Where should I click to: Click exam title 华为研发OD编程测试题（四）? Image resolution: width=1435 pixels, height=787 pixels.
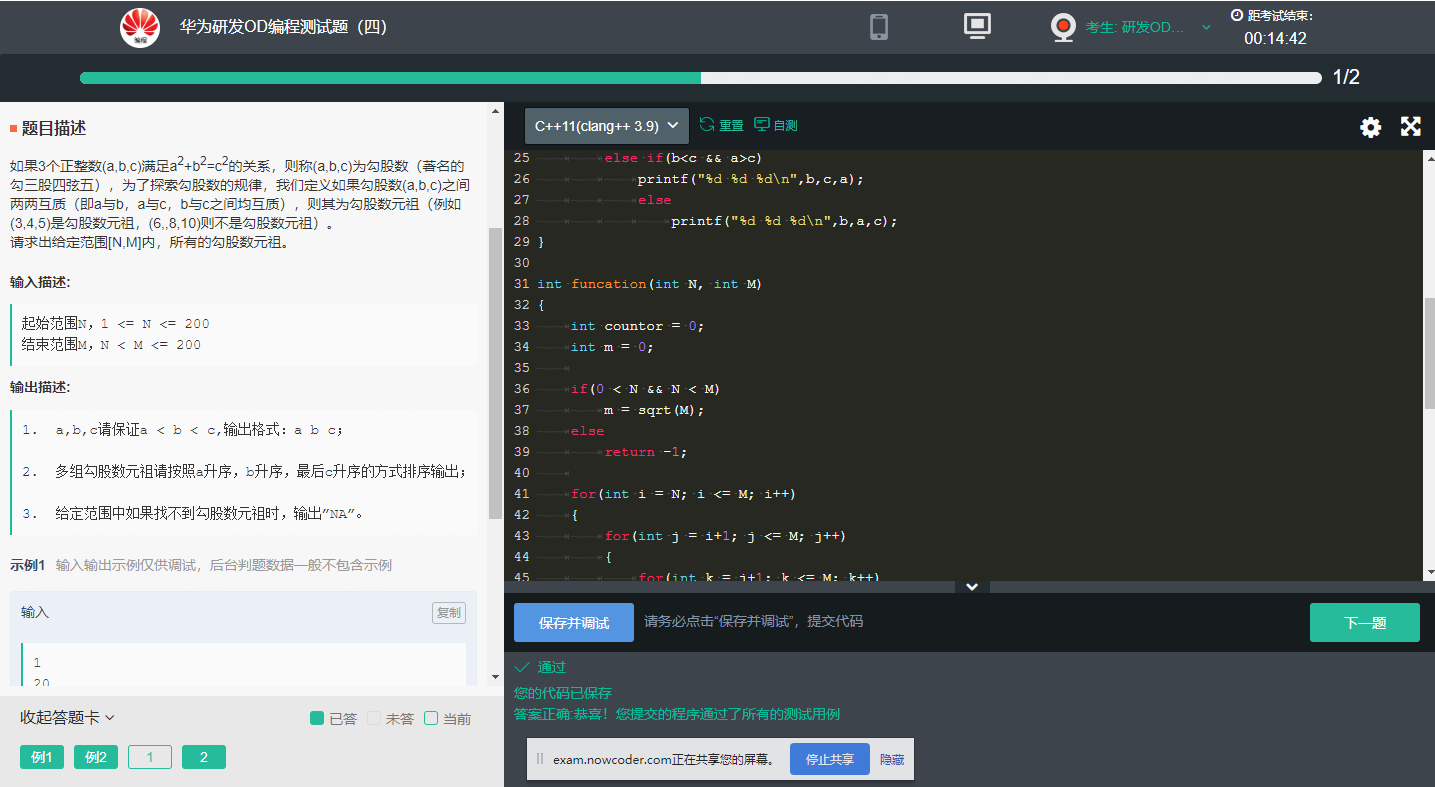pos(283,27)
